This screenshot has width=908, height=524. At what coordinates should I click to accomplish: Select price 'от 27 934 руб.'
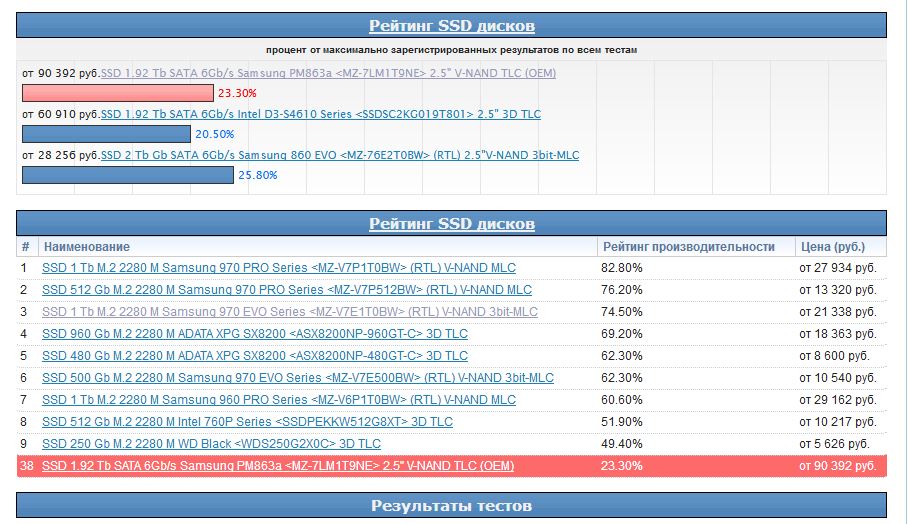pyautogui.click(x=838, y=268)
